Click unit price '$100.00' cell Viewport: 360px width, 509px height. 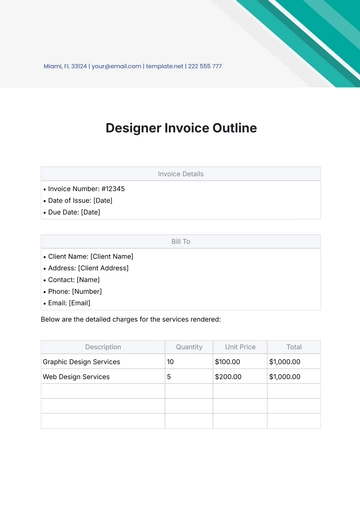[x=240, y=362]
